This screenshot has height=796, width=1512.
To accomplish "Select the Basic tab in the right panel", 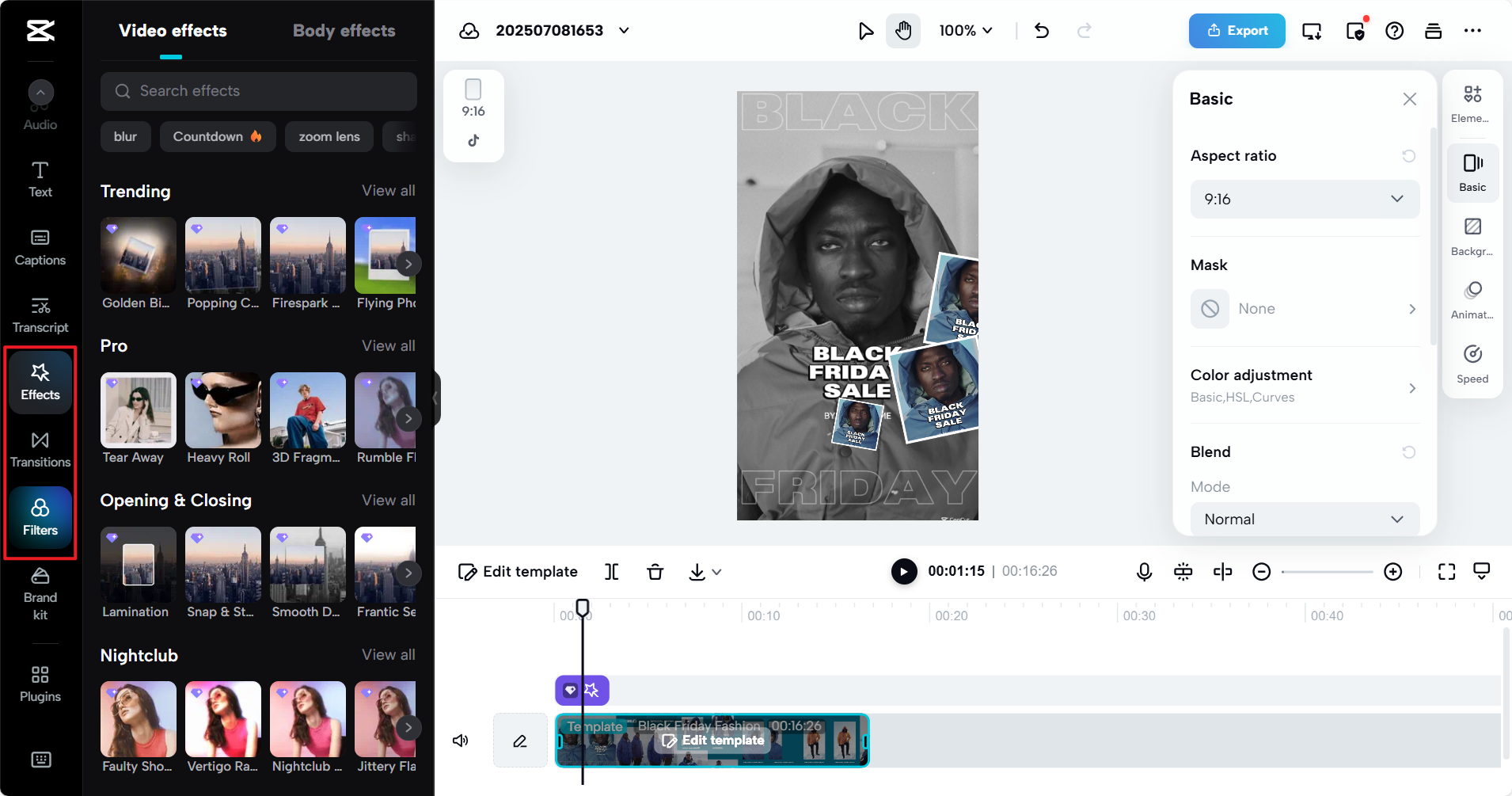I will tap(1472, 171).
